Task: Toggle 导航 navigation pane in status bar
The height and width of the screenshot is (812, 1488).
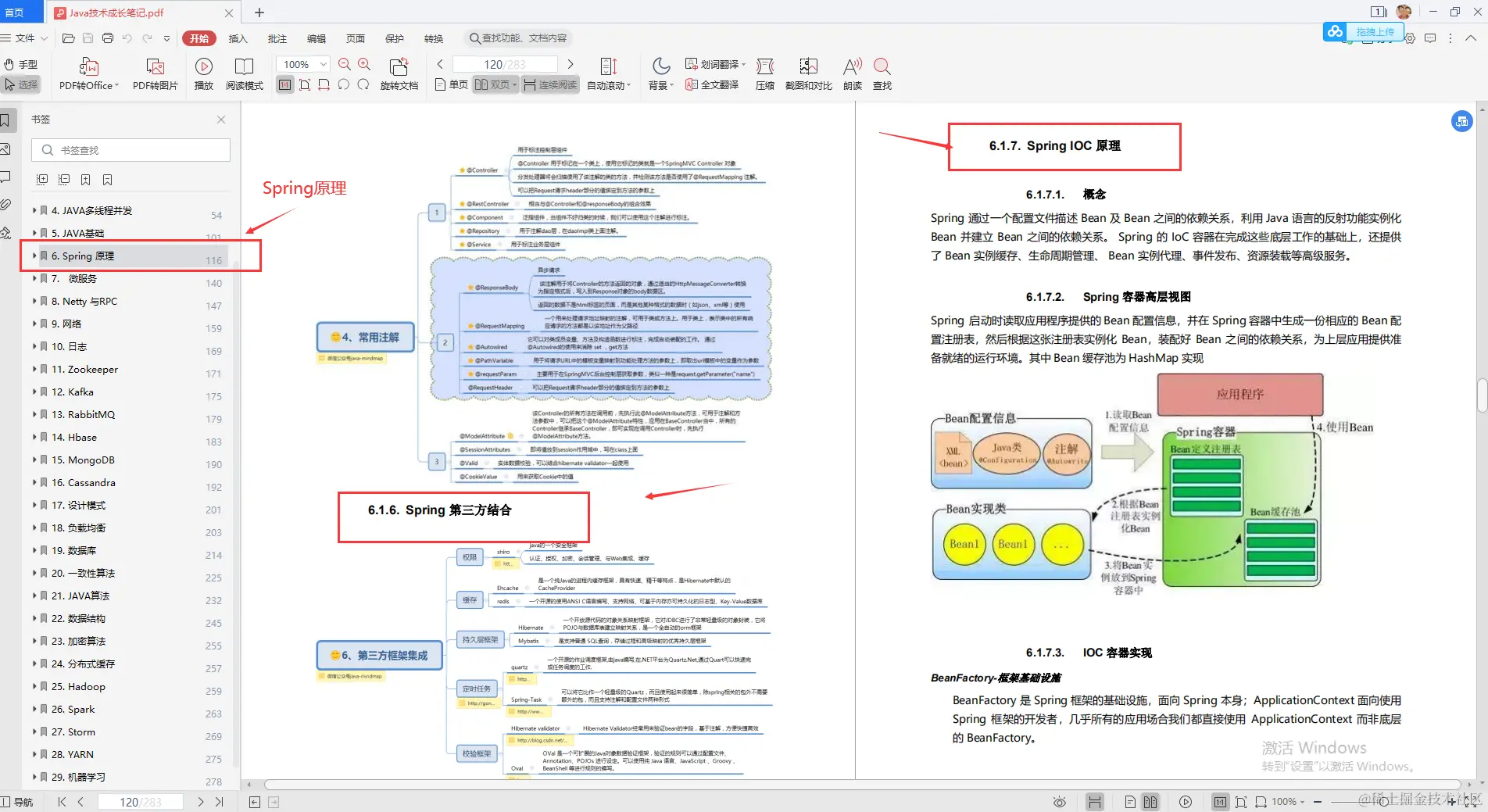Action: [x=17, y=802]
